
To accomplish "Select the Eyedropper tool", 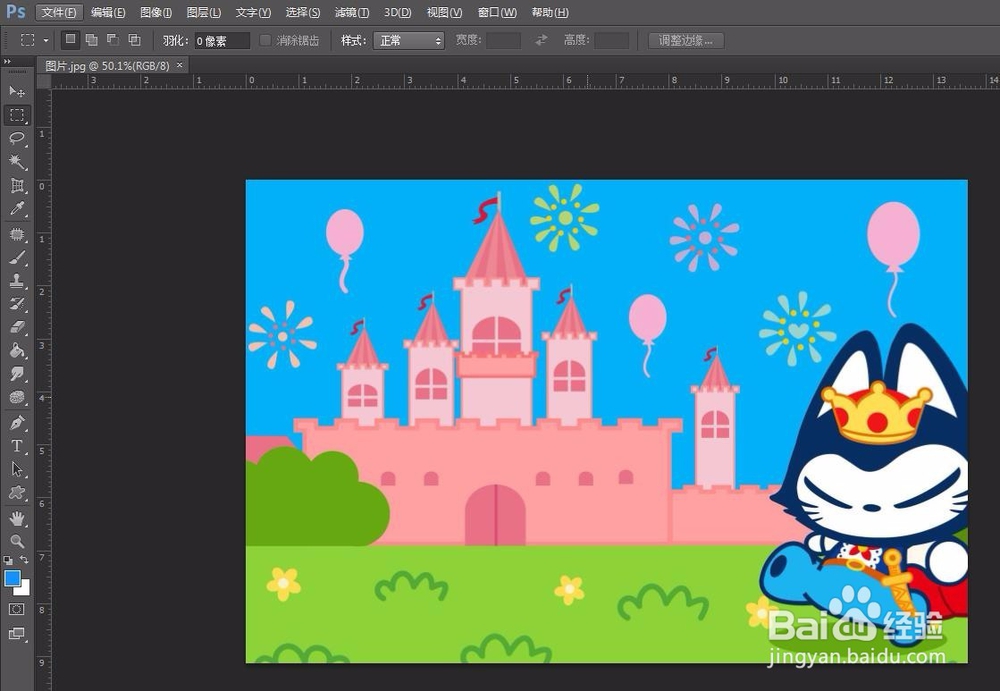I will pyautogui.click(x=17, y=209).
